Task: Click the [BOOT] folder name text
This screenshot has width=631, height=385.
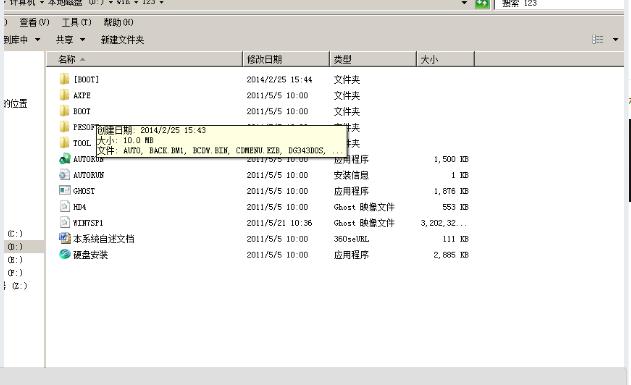Action: [x=86, y=79]
